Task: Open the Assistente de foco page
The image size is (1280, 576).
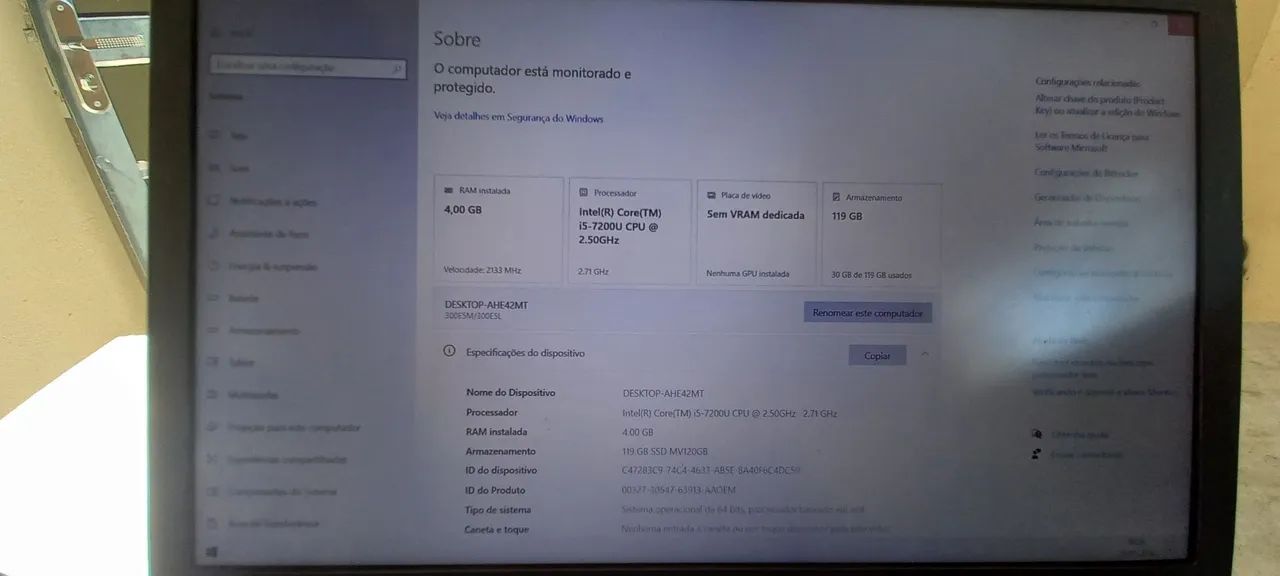Action: coord(269,234)
